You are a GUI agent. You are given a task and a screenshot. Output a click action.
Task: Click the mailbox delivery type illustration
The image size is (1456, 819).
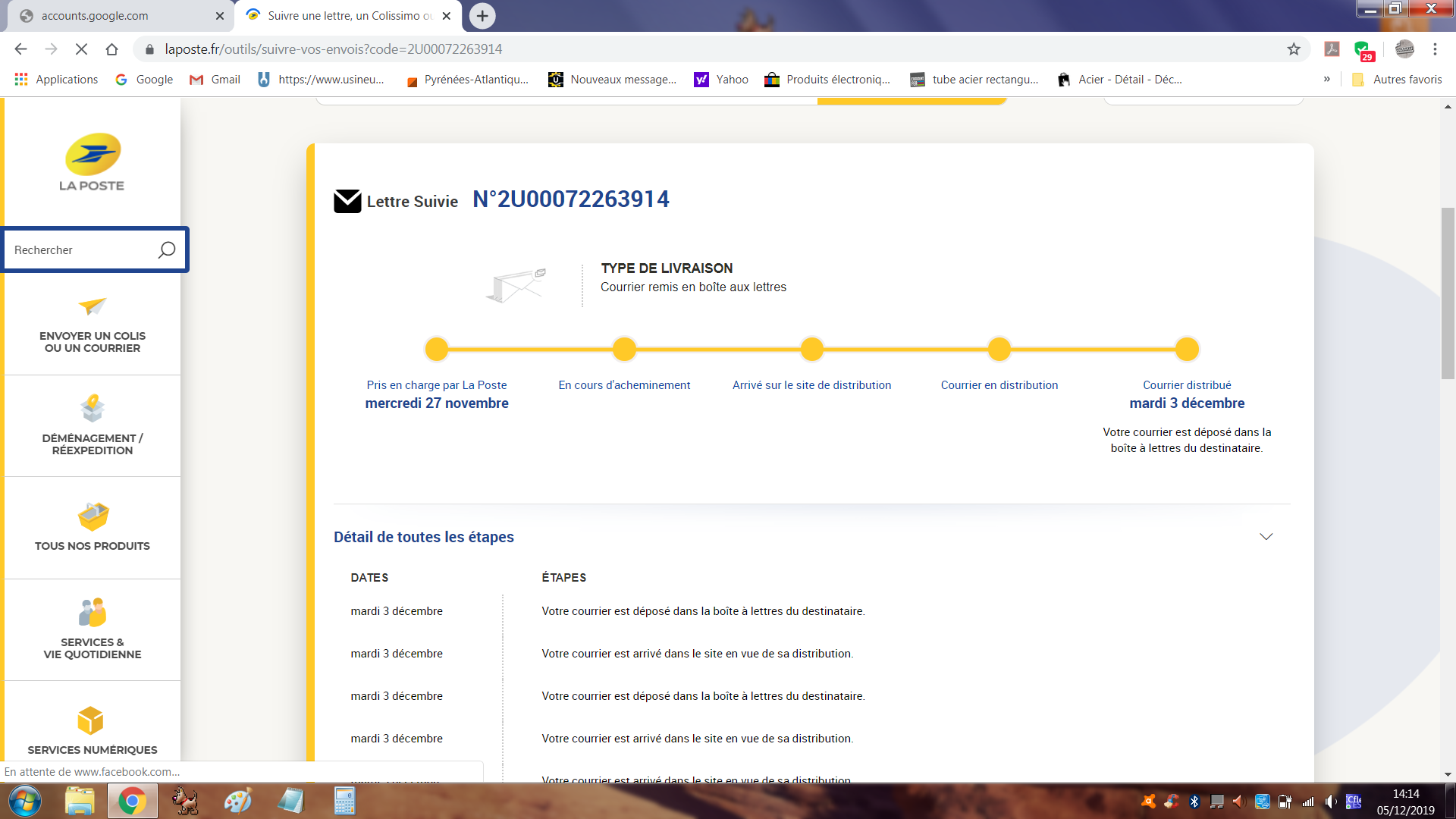click(516, 285)
